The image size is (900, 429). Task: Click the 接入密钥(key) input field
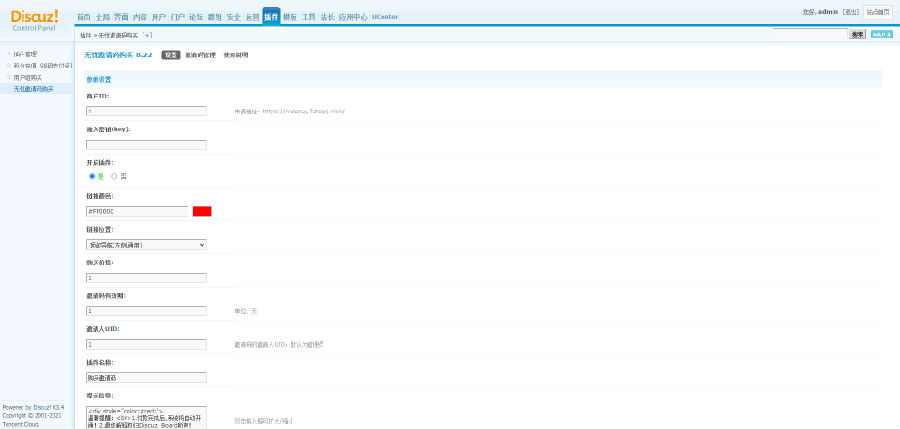pyautogui.click(x=146, y=145)
